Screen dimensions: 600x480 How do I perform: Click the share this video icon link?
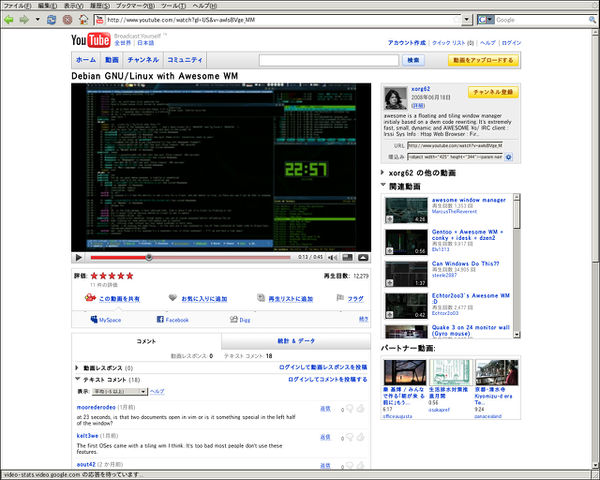90,297
